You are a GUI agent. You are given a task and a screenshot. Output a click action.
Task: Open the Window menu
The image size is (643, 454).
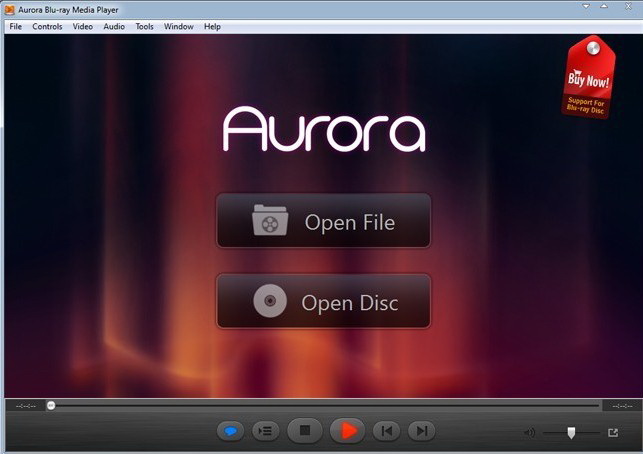178,27
